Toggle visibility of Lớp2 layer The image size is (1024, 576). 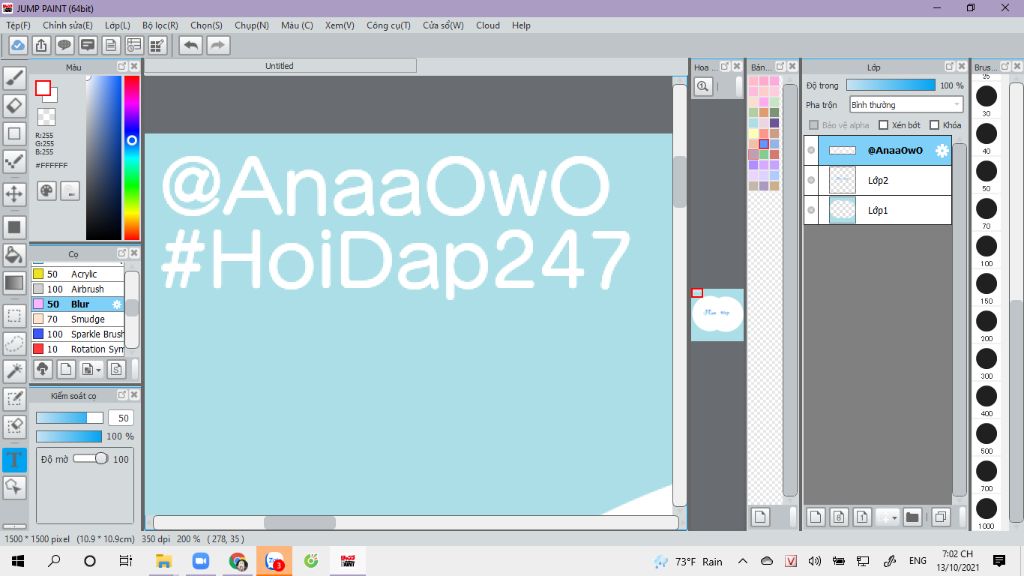(x=811, y=180)
